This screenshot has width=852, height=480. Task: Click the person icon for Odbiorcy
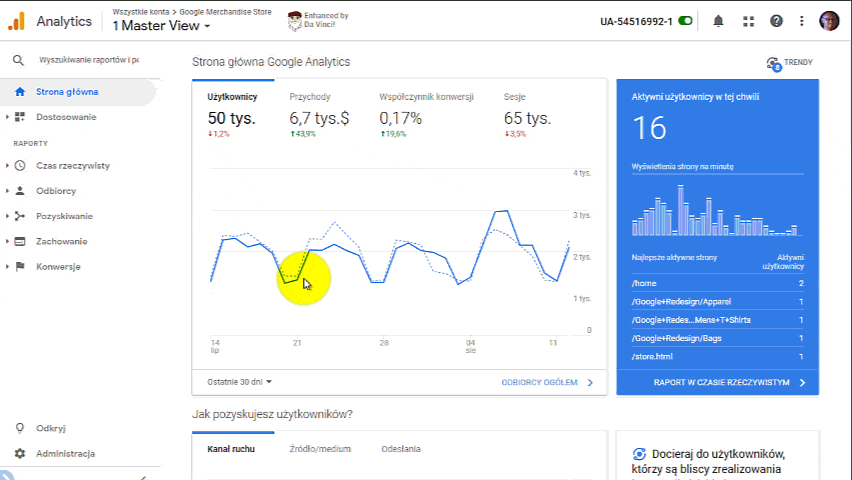click(x=20, y=191)
